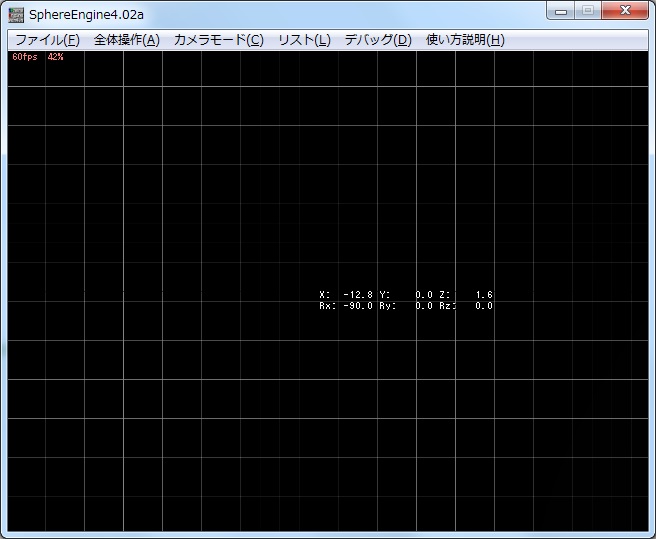Screen dimensions: 656x539
Task: Open the ファイル(F) menu
Action: [47, 40]
